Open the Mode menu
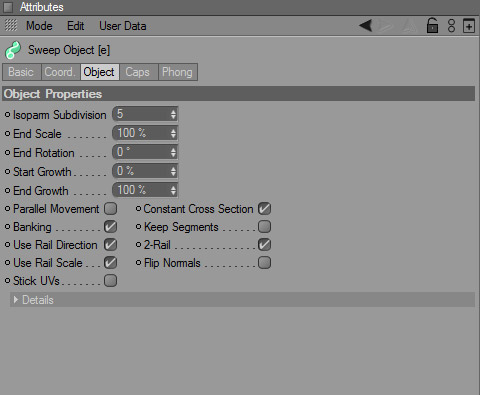This screenshot has height=395, width=480. [39, 26]
